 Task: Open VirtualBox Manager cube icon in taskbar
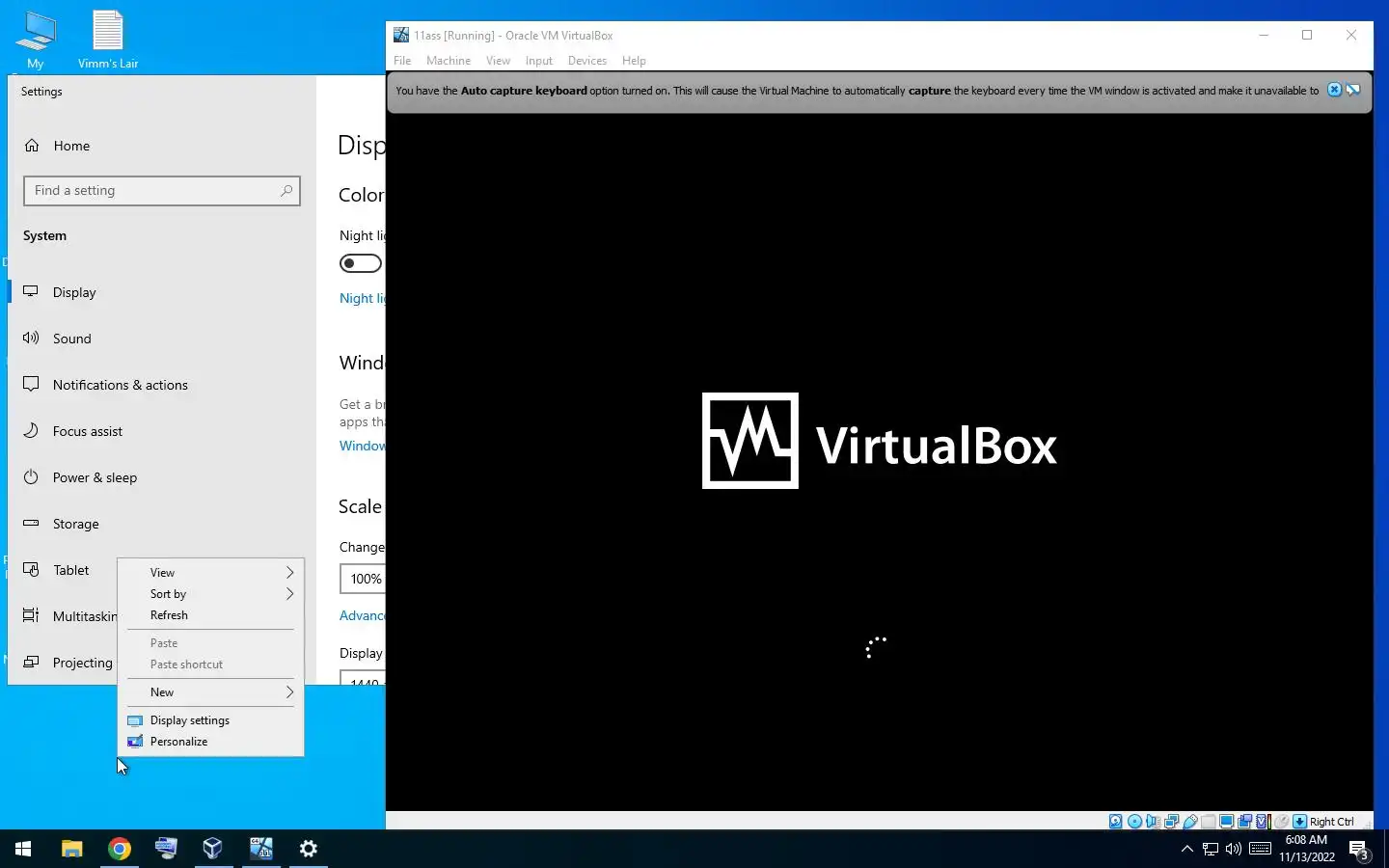click(x=213, y=849)
